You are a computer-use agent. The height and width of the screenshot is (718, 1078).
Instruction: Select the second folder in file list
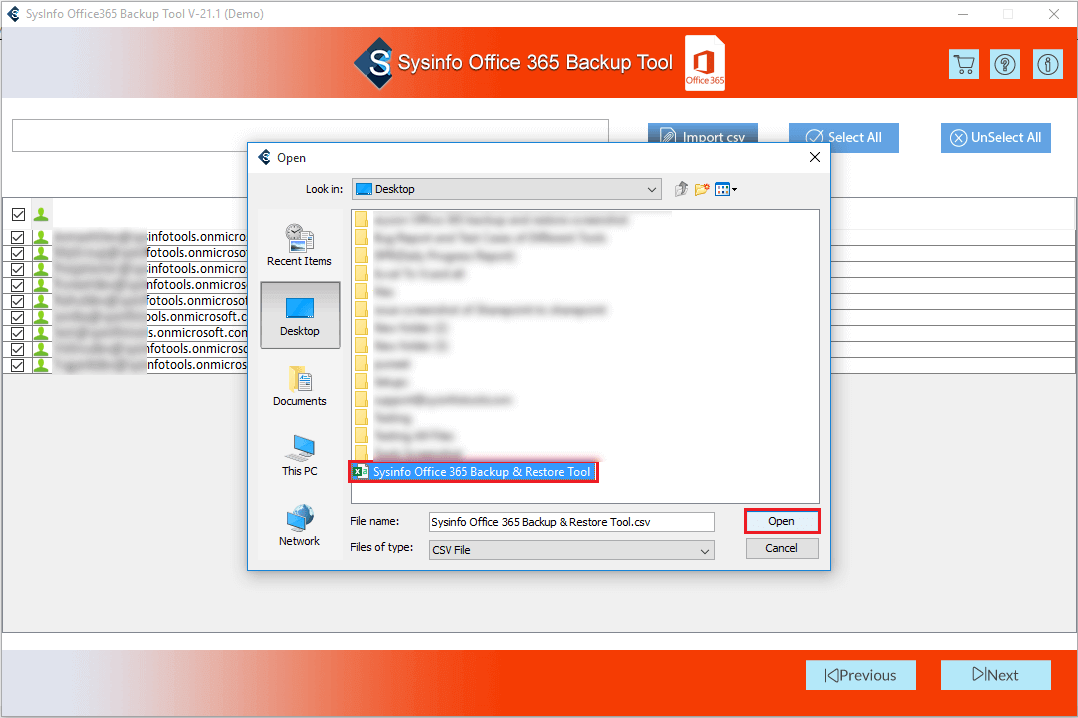point(481,237)
